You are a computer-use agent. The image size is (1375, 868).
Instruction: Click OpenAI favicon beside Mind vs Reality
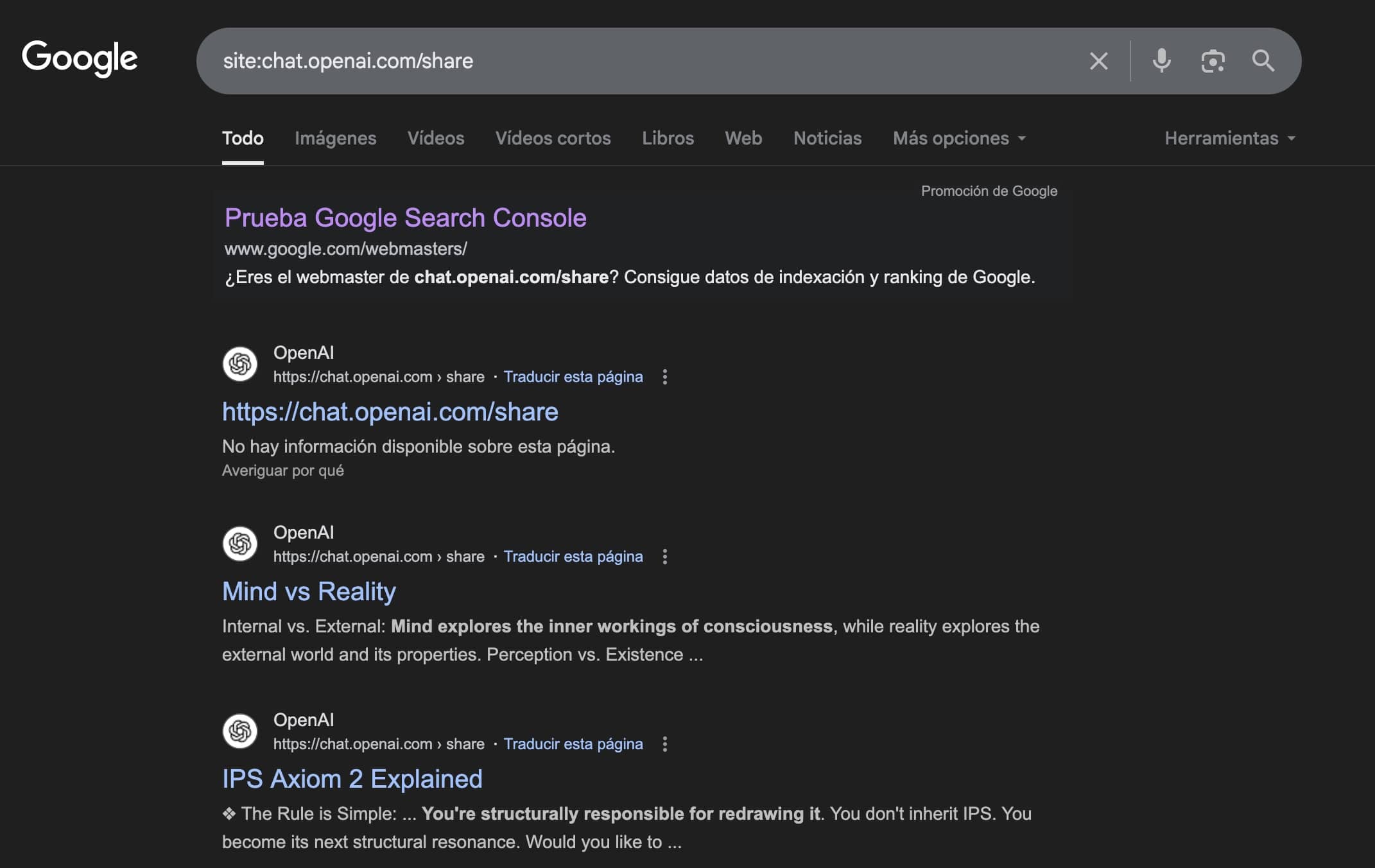[x=240, y=544]
